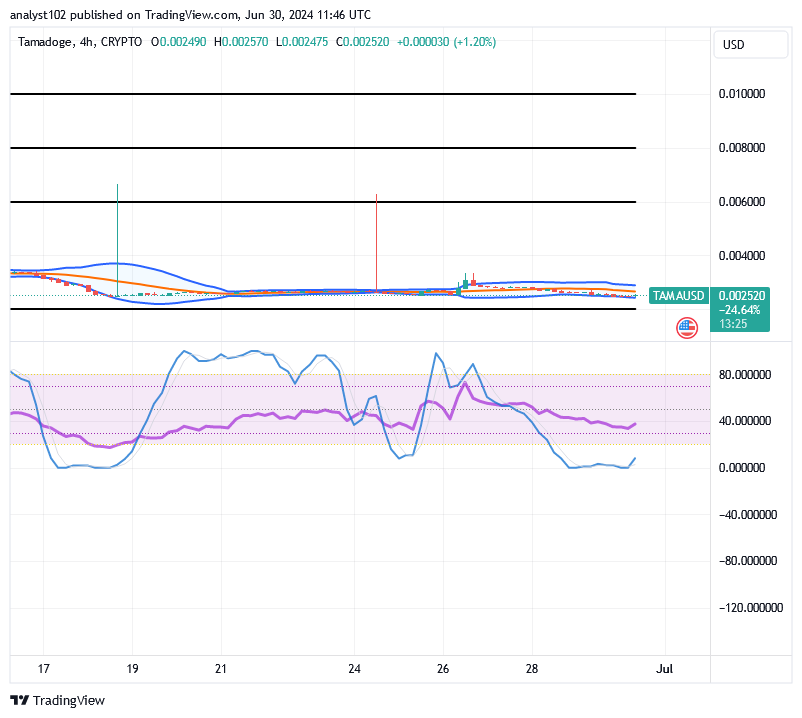Viewport: 802px width, 718px height.
Task: Open the USD currency selector
Action: click(x=750, y=44)
